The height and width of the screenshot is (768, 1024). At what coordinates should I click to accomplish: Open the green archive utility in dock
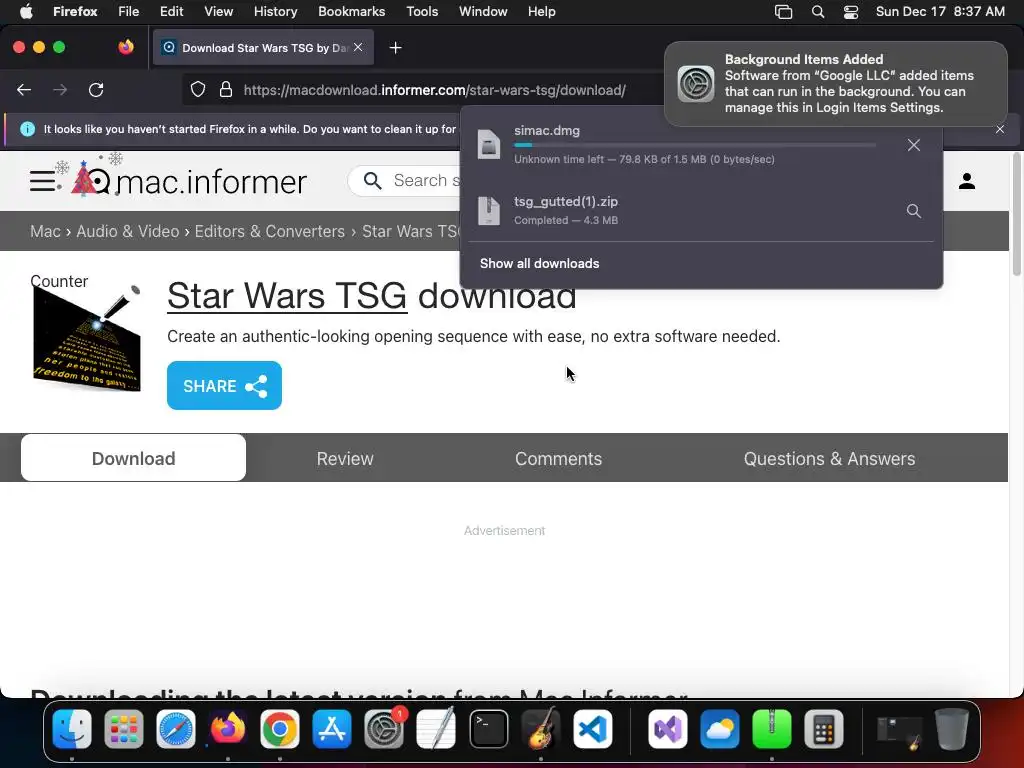[x=772, y=729]
